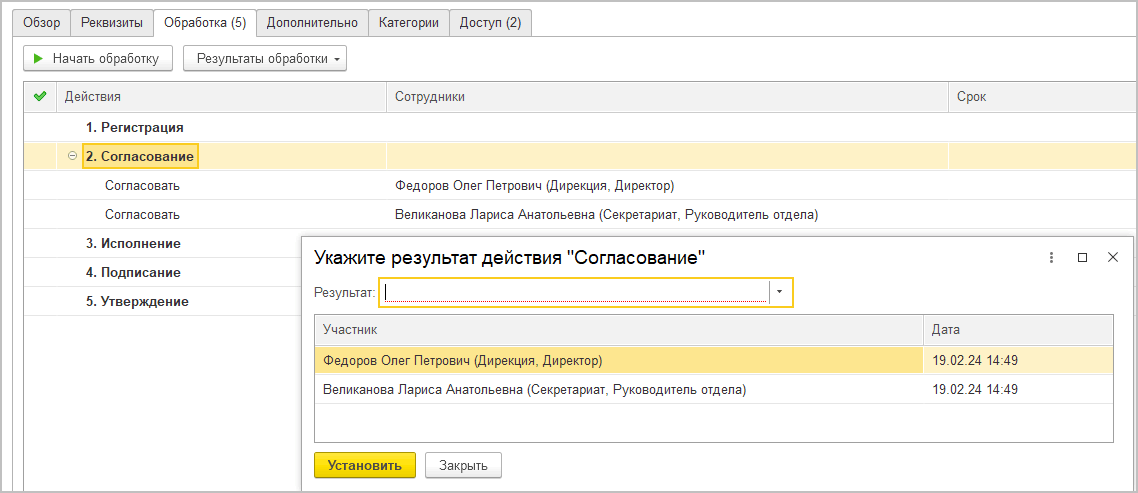
Task: Click the 'Срок' column header
Action: (x=971, y=96)
